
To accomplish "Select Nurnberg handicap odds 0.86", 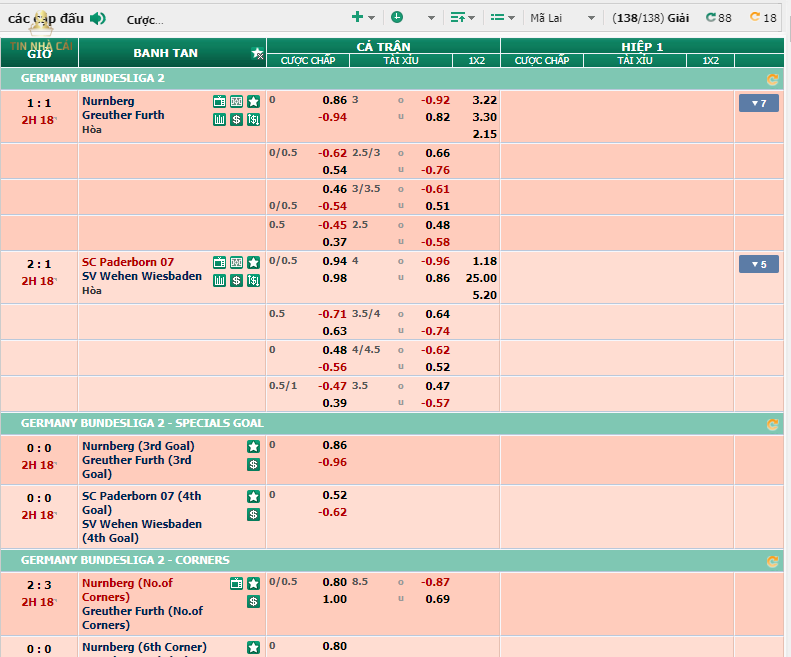I will point(334,100).
